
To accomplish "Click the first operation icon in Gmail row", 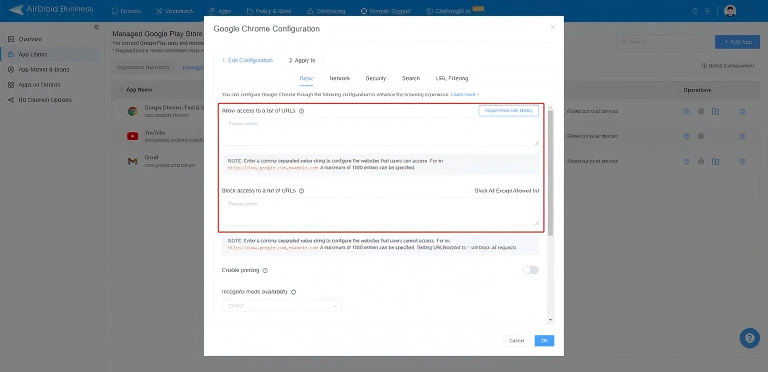I will [x=687, y=161].
